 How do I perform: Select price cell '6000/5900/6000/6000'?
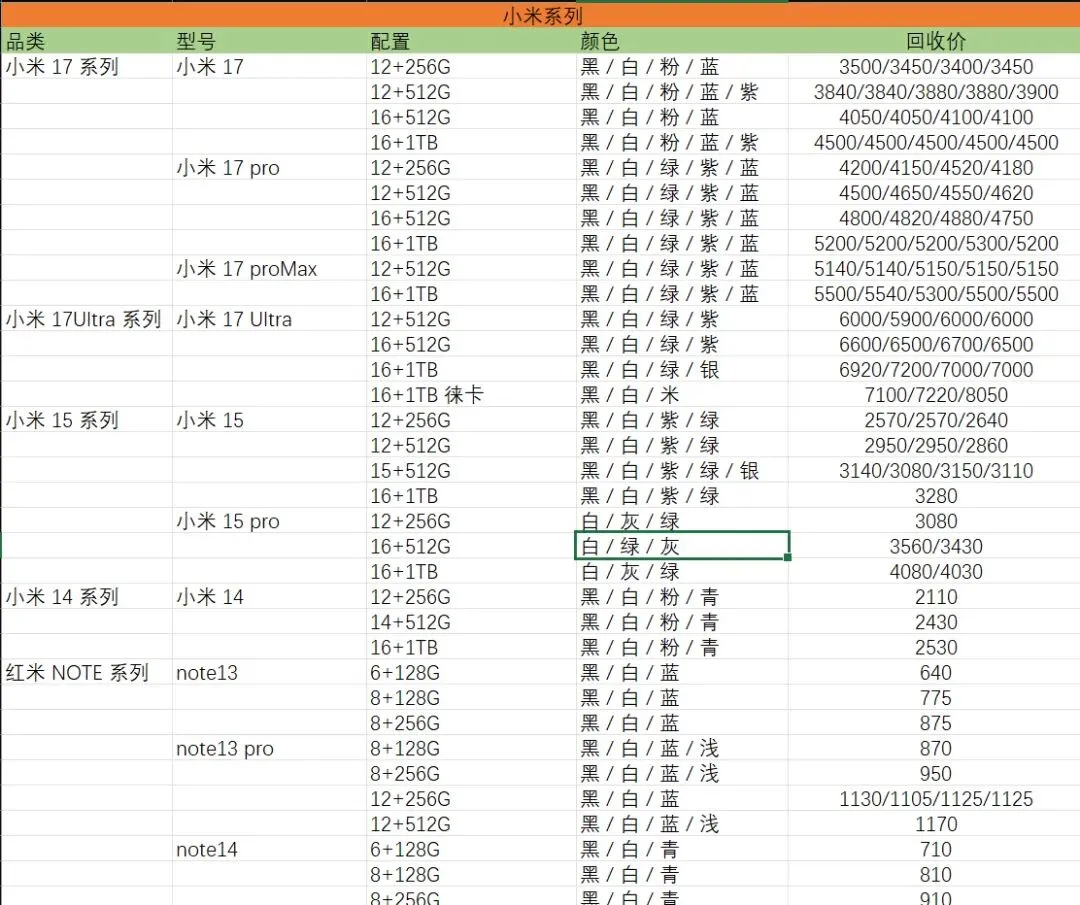click(935, 320)
